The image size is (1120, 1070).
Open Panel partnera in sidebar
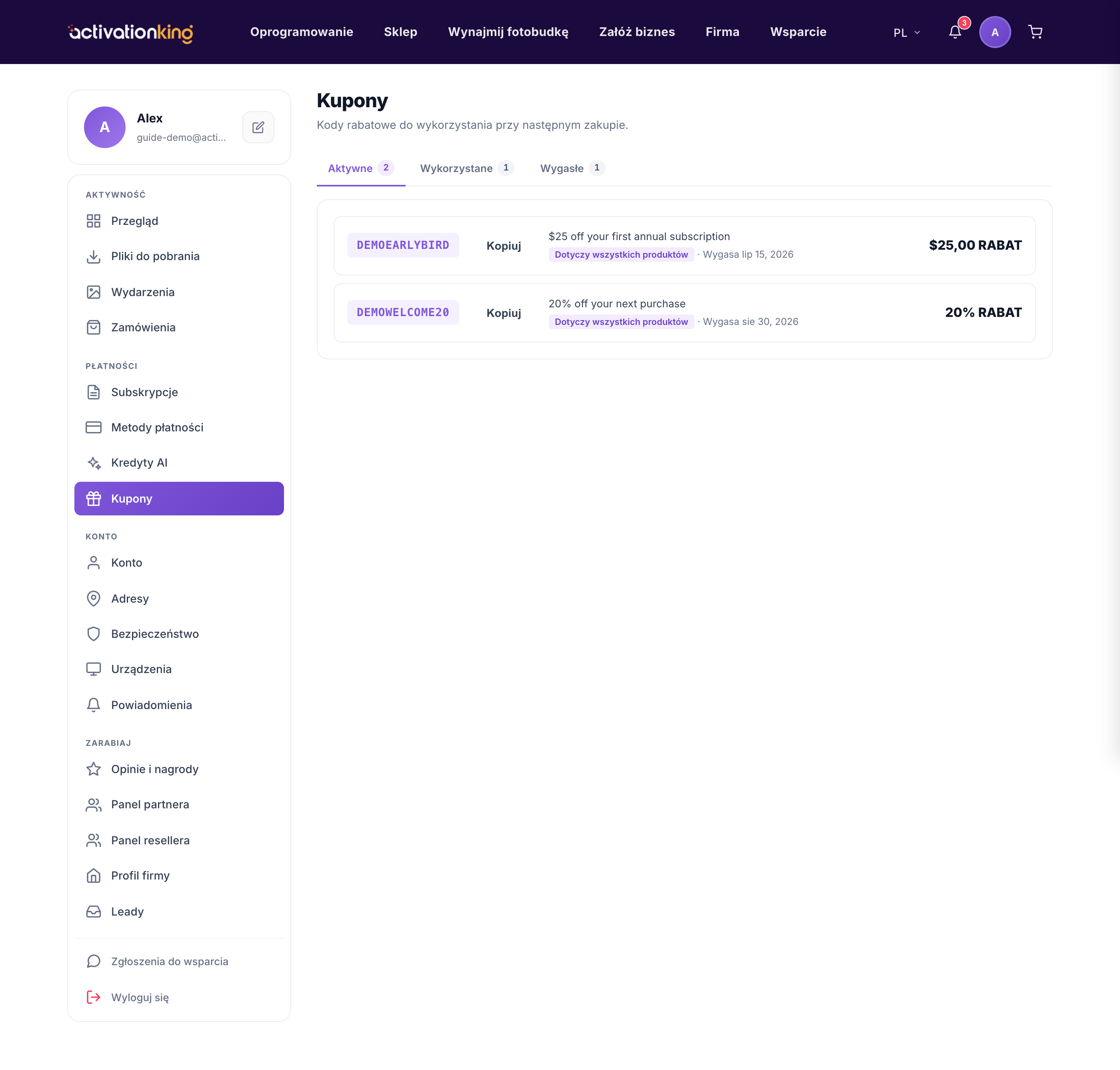179,804
